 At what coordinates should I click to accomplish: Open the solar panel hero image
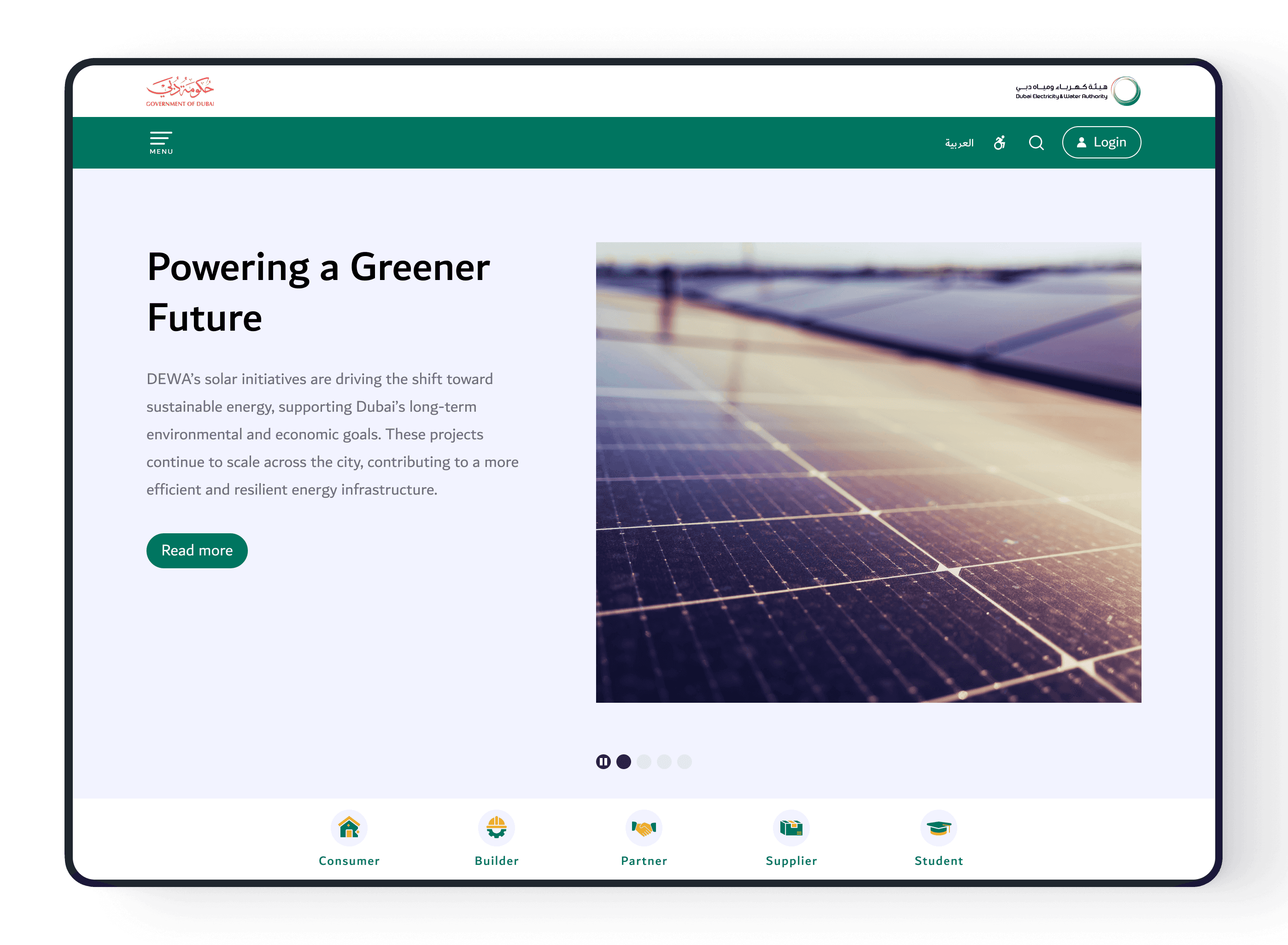tap(868, 472)
